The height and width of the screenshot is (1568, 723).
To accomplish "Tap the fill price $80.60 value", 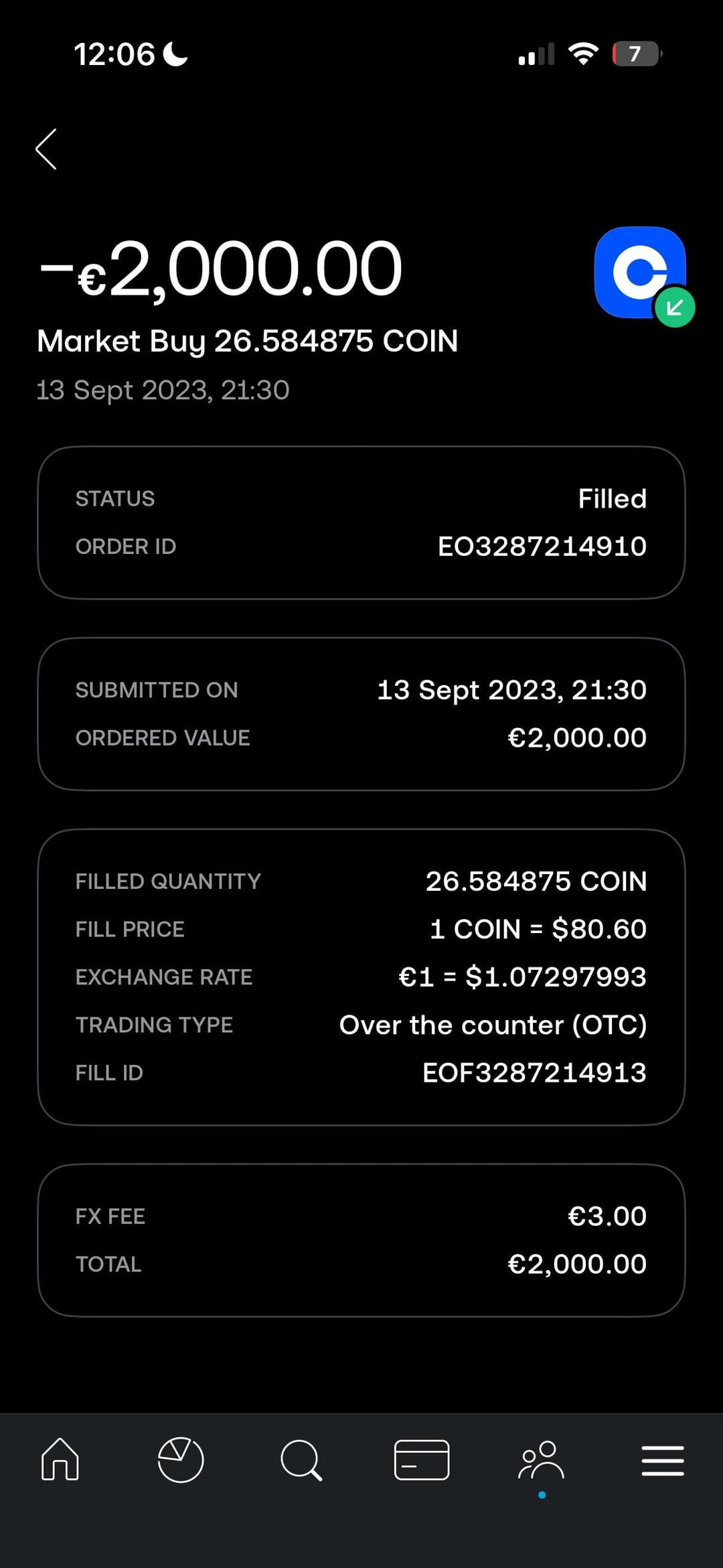I will (x=538, y=930).
